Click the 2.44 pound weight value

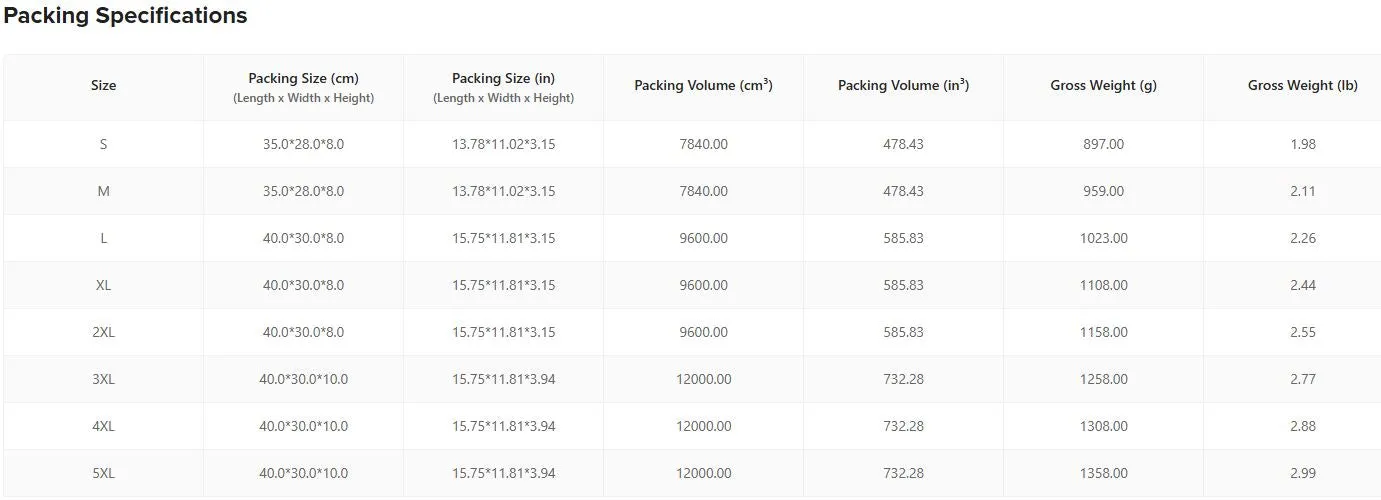[x=1302, y=285]
